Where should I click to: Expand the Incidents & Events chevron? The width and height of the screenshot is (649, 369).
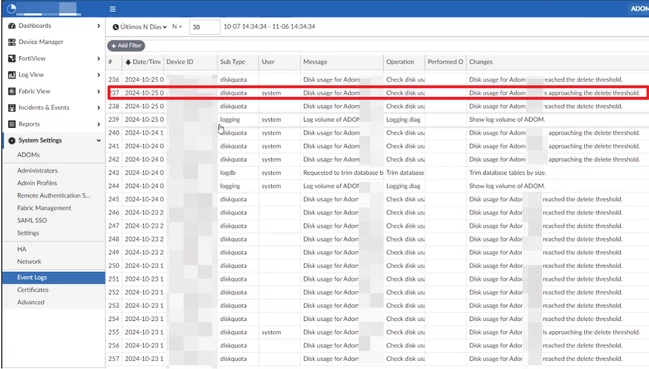click(x=99, y=108)
